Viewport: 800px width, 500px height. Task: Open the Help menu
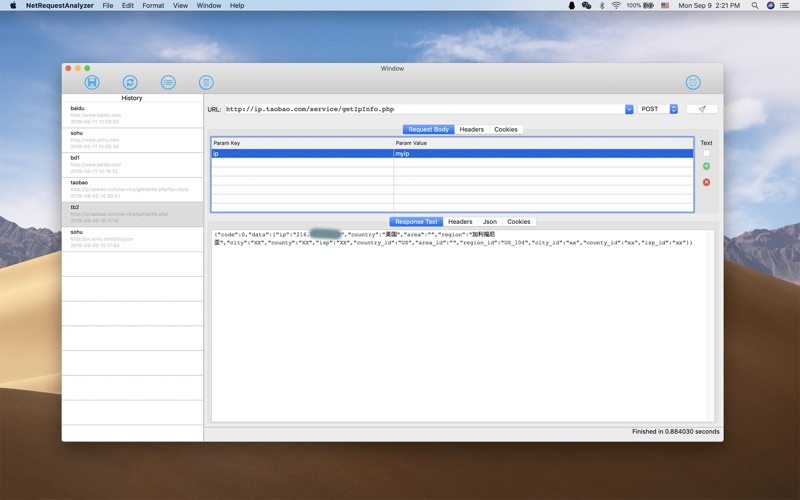click(x=237, y=6)
